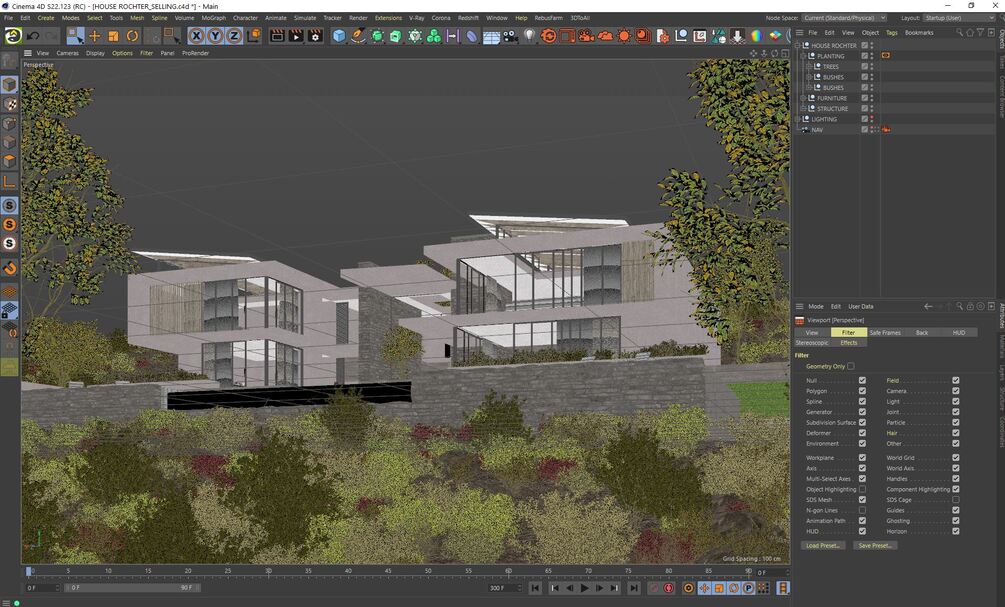1005x607 pixels.
Task: Switch to the HUD tab
Action: click(959, 332)
